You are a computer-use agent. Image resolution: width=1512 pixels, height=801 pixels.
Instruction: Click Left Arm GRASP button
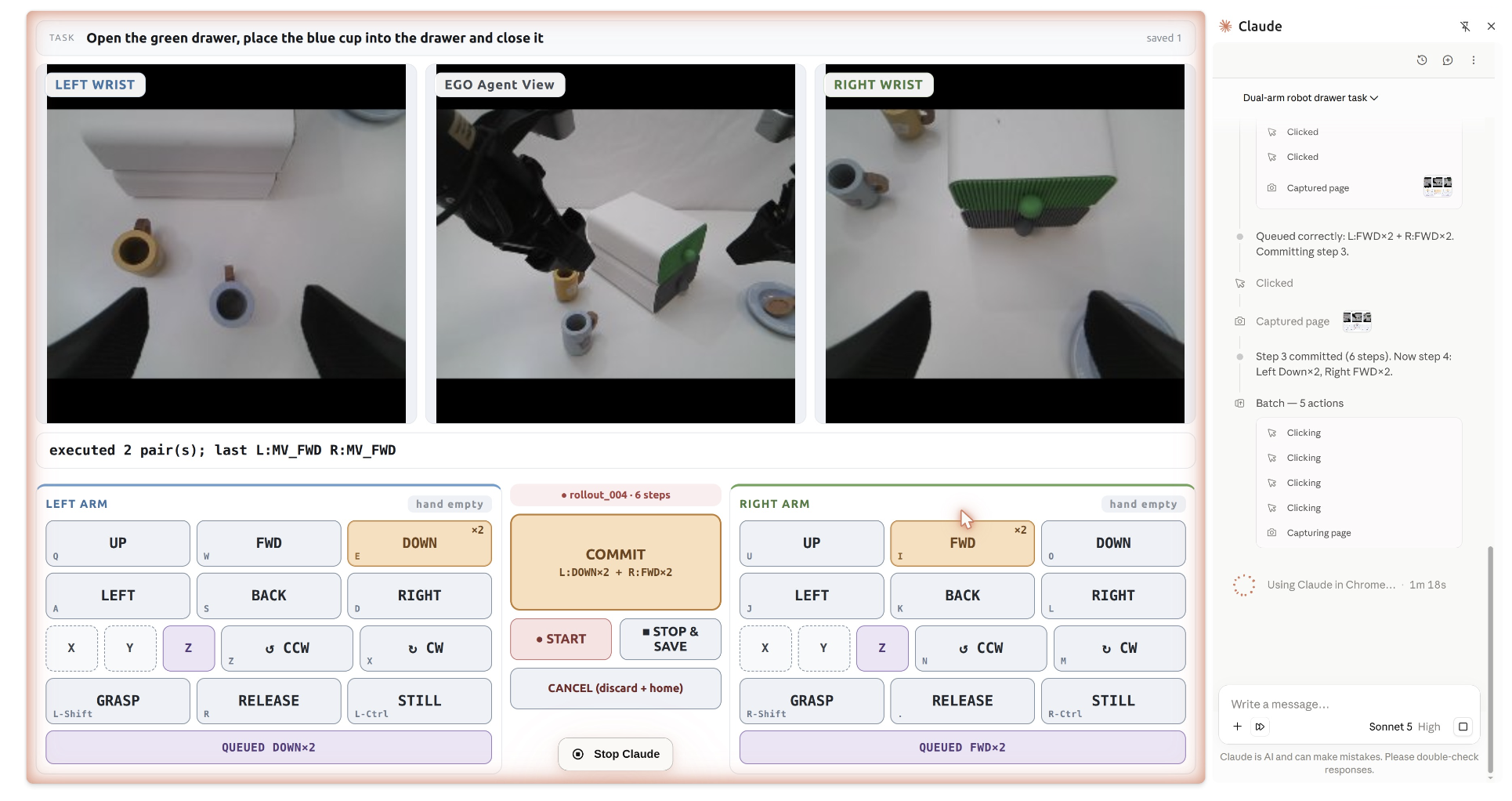(118, 701)
